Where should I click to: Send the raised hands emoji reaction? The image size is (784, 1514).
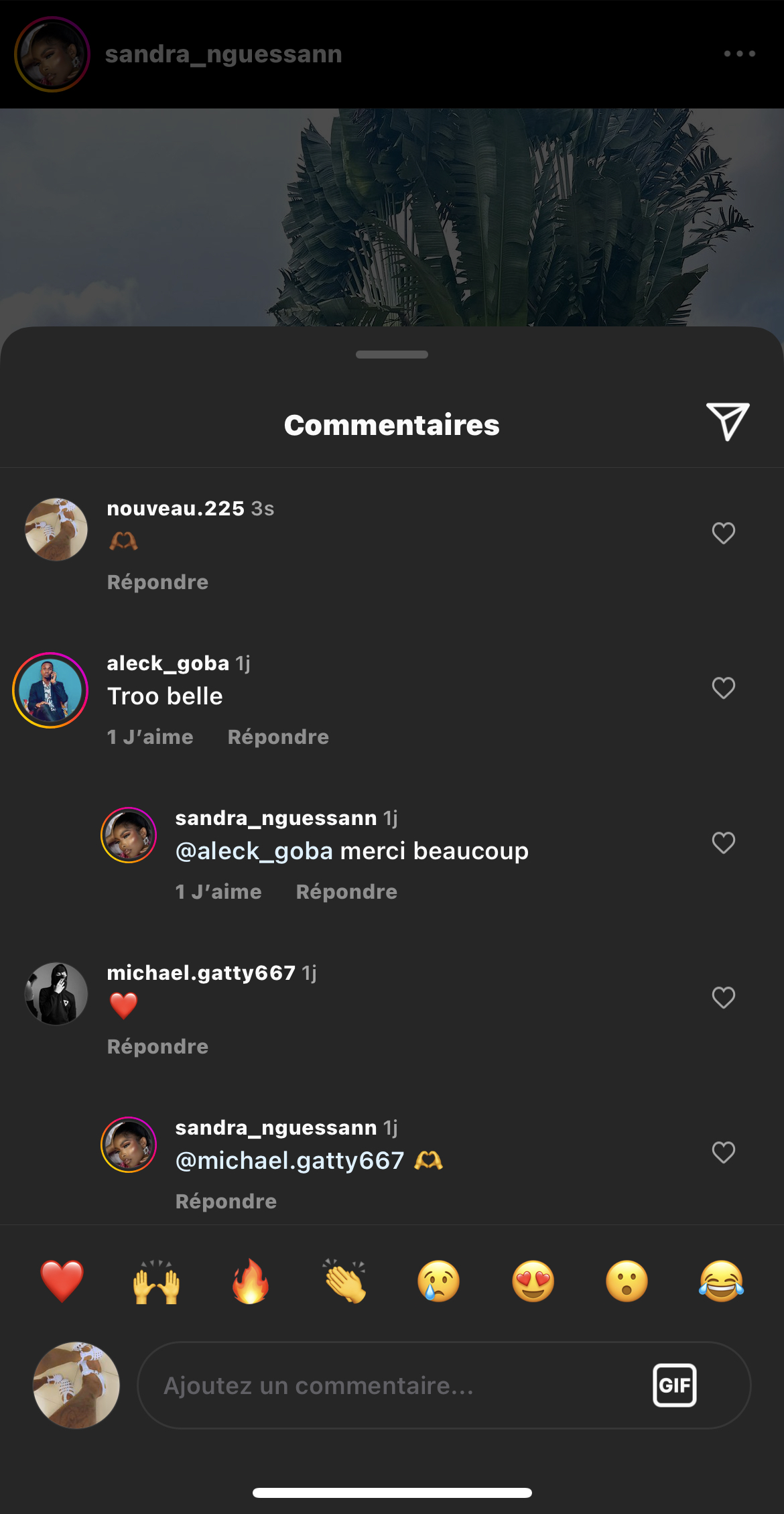pyautogui.click(x=156, y=1281)
